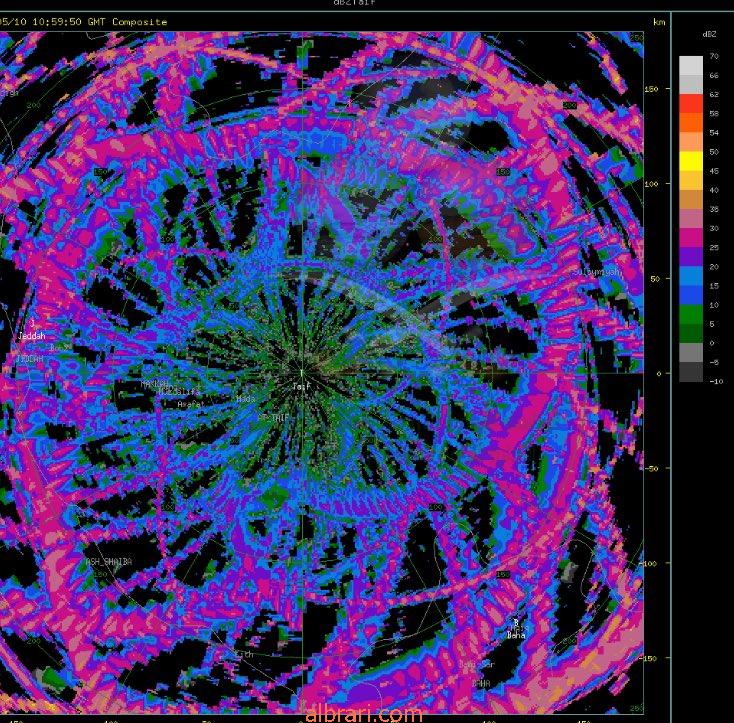Click the legend value 62
734x723 pixels.
click(714, 95)
